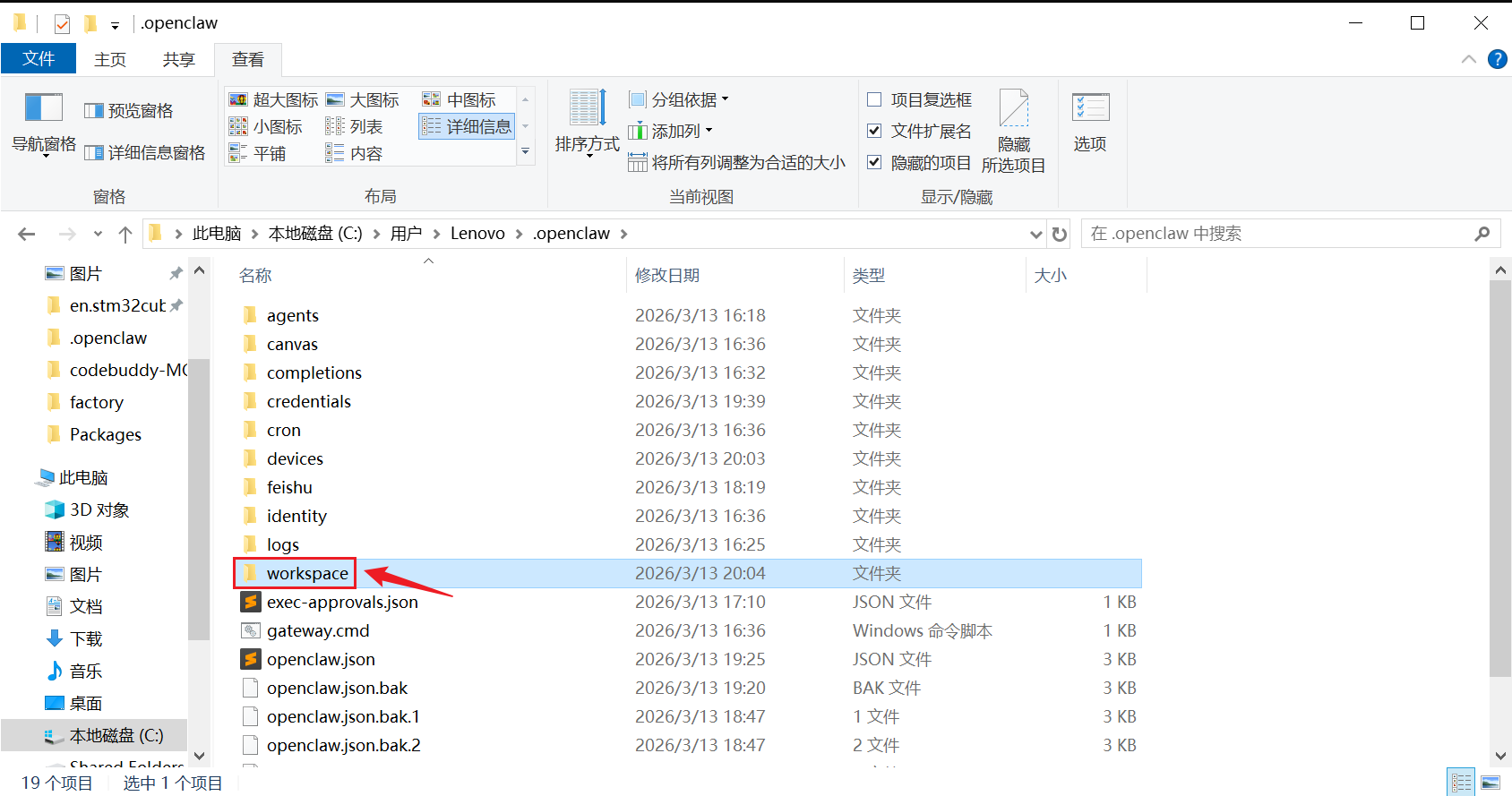Click the navigation pane scrollbar

coord(199,499)
